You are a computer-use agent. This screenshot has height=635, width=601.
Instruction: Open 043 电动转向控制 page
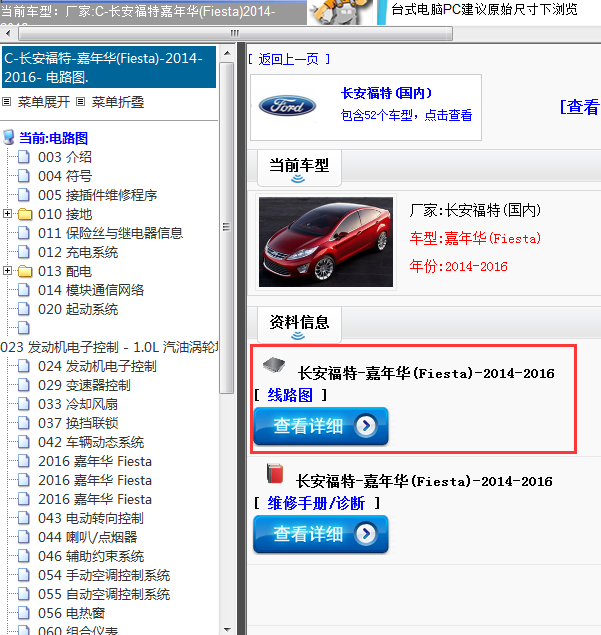(91, 518)
